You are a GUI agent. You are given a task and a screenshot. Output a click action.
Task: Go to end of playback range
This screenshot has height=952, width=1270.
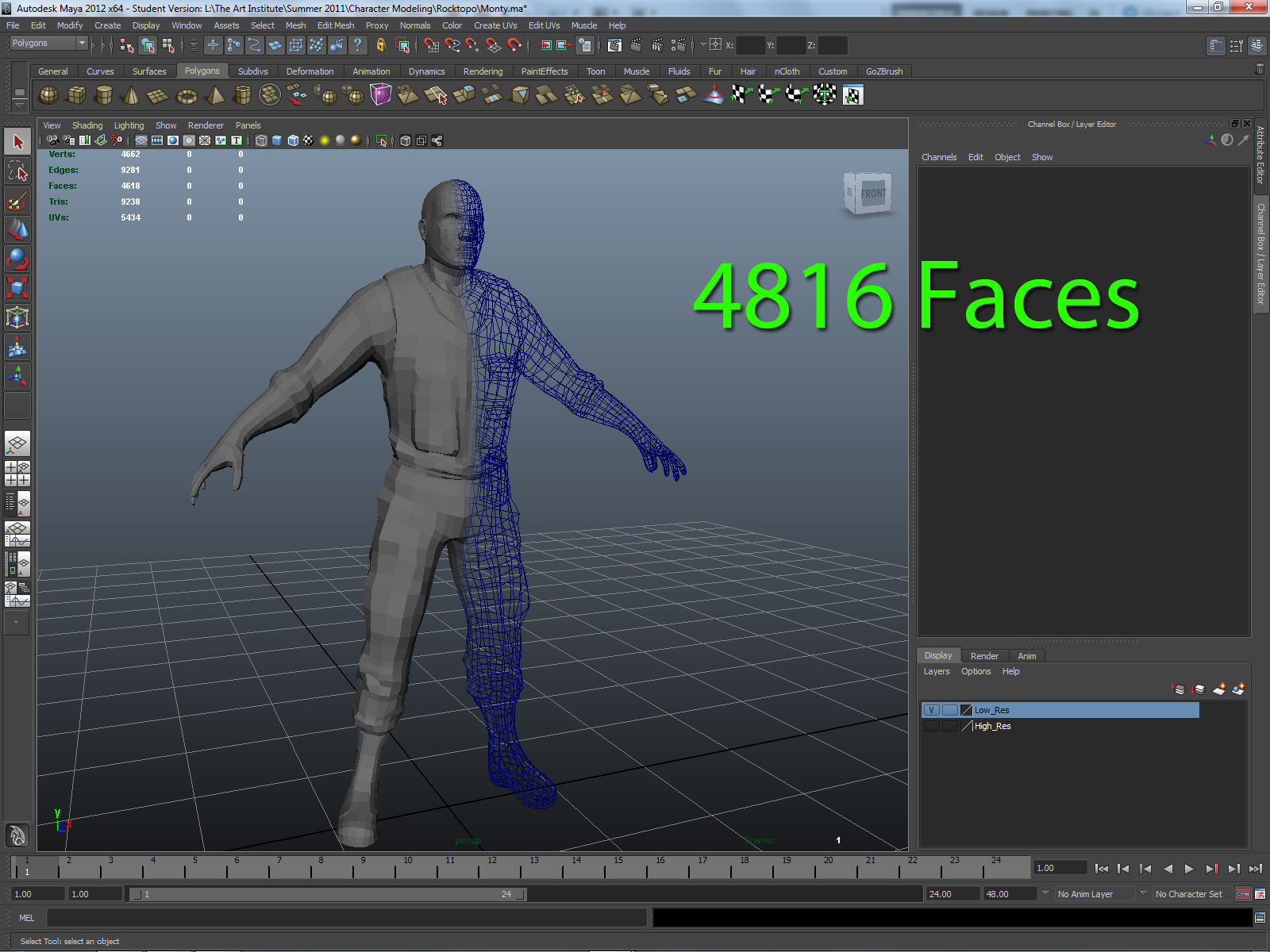[1256, 869]
